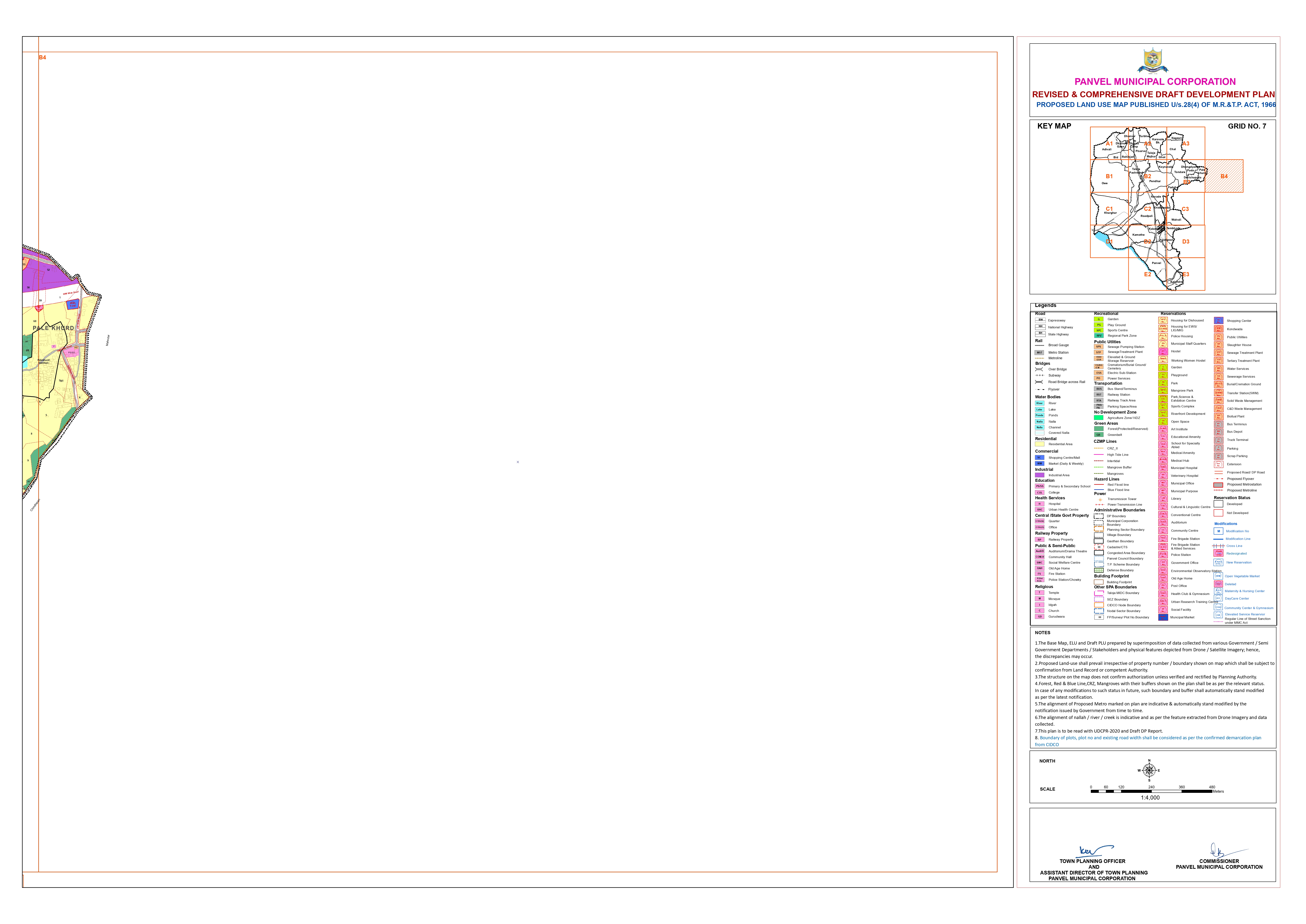Click the Library 'LIB' reservation symbol
The height and width of the screenshot is (924, 1306).
(x=1163, y=499)
